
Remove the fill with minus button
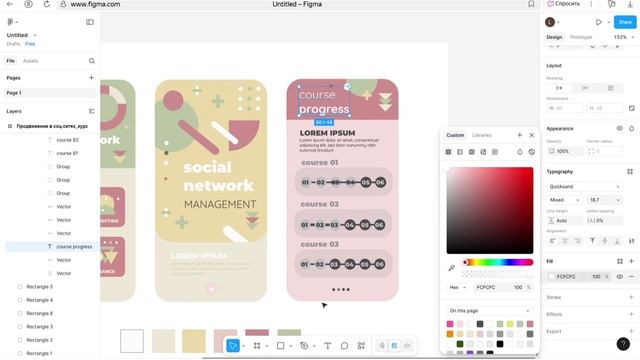(x=631, y=277)
